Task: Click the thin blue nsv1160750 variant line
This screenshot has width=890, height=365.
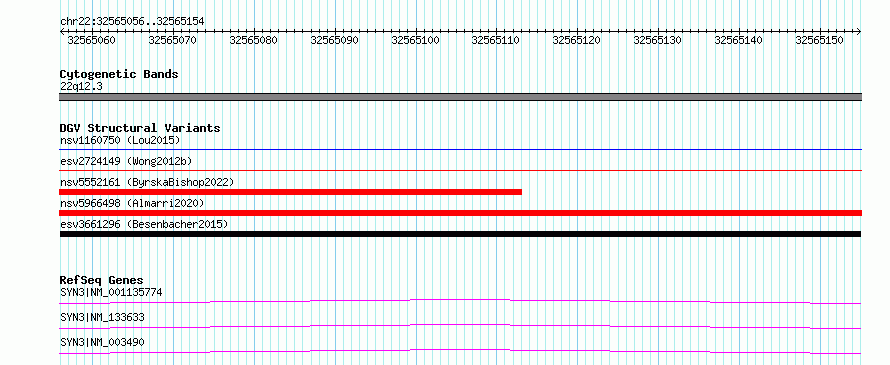Action: pos(460,150)
